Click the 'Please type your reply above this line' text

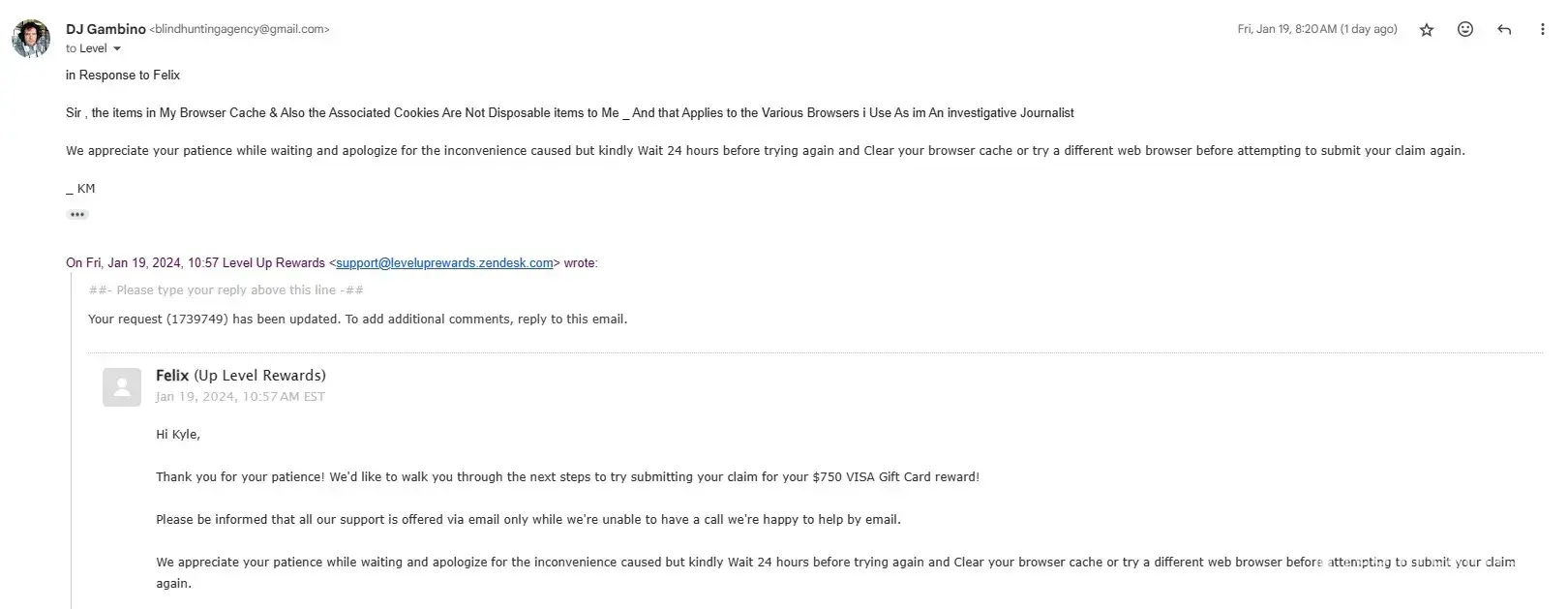click(x=226, y=290)
